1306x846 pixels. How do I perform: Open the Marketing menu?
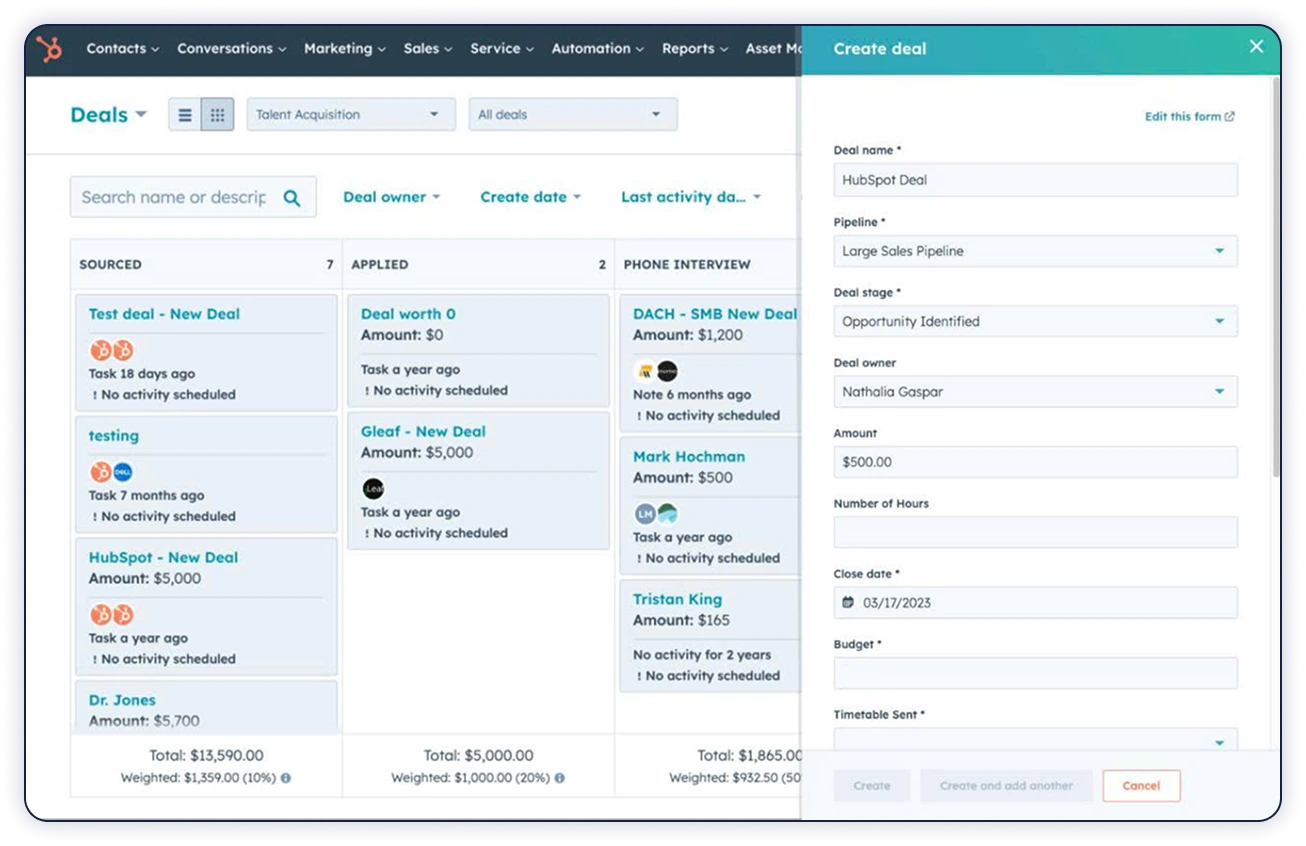345,48
